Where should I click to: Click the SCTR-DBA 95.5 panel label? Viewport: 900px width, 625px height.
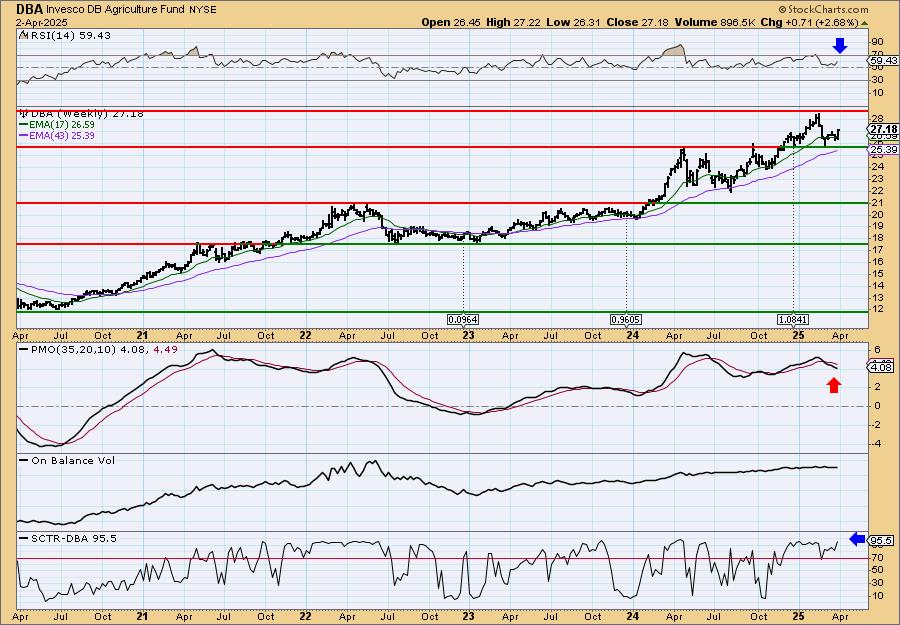72,539
